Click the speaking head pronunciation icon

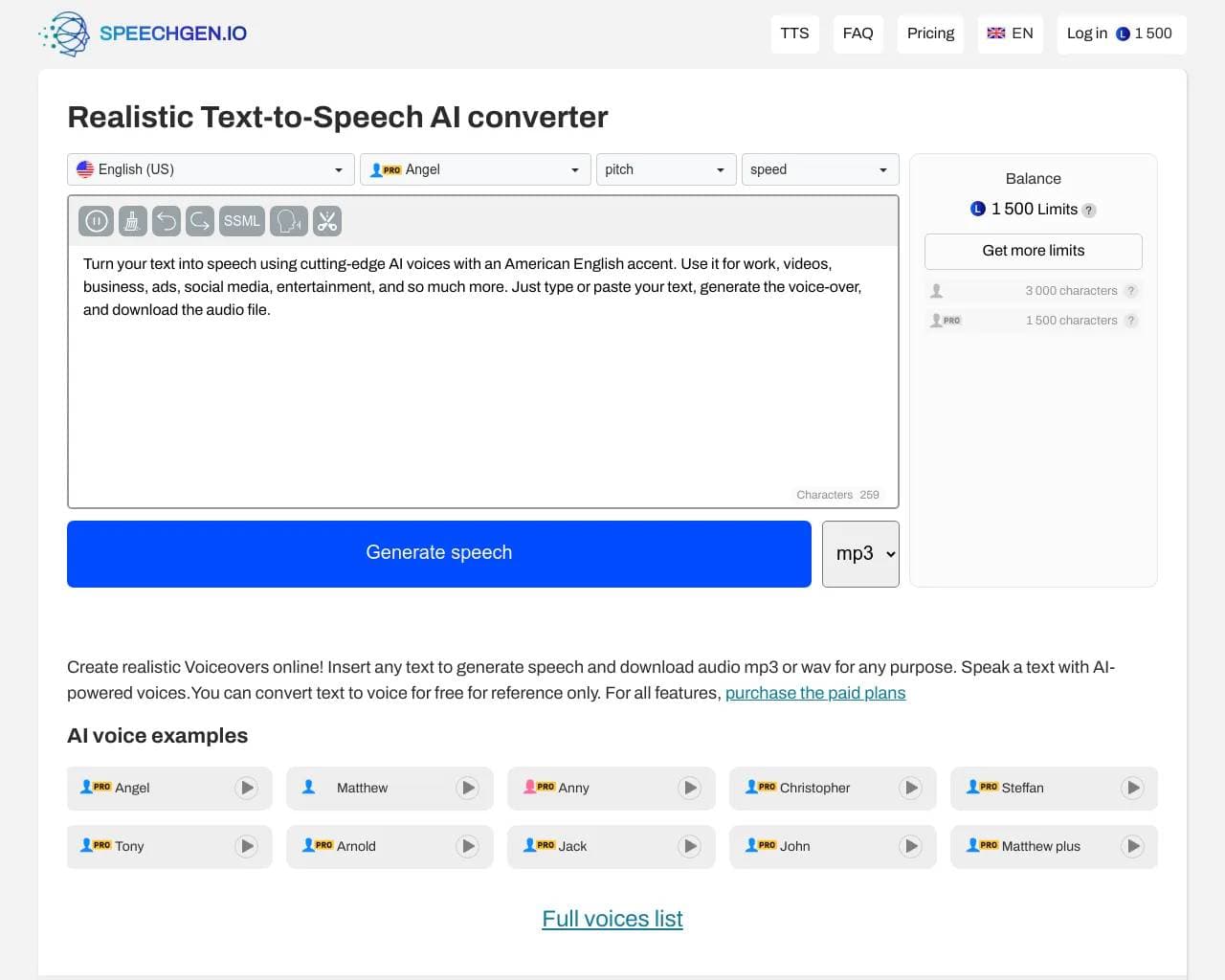(288, 220)
